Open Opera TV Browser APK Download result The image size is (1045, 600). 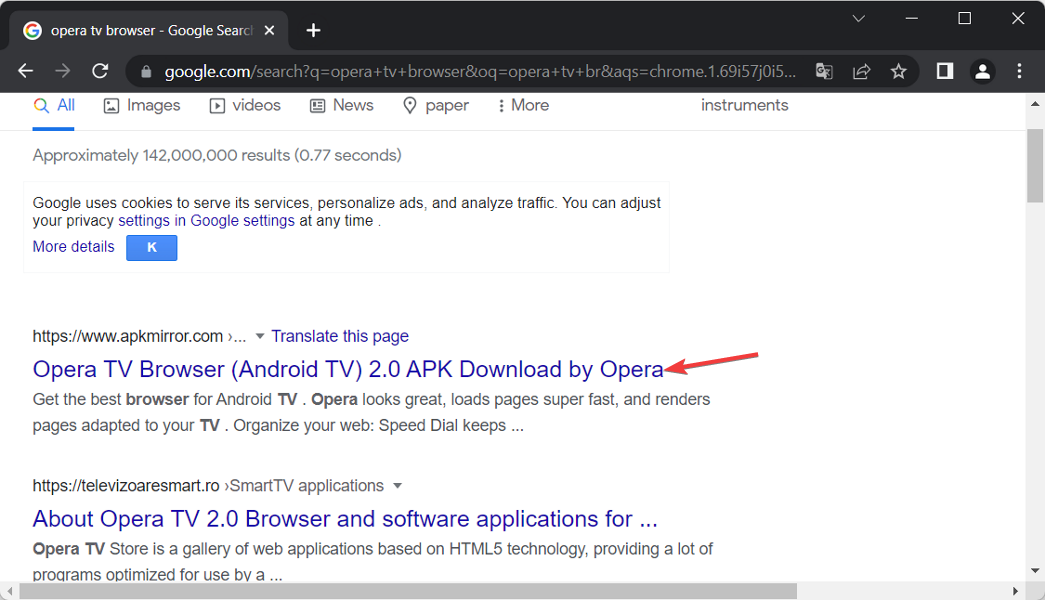(348, 369)
